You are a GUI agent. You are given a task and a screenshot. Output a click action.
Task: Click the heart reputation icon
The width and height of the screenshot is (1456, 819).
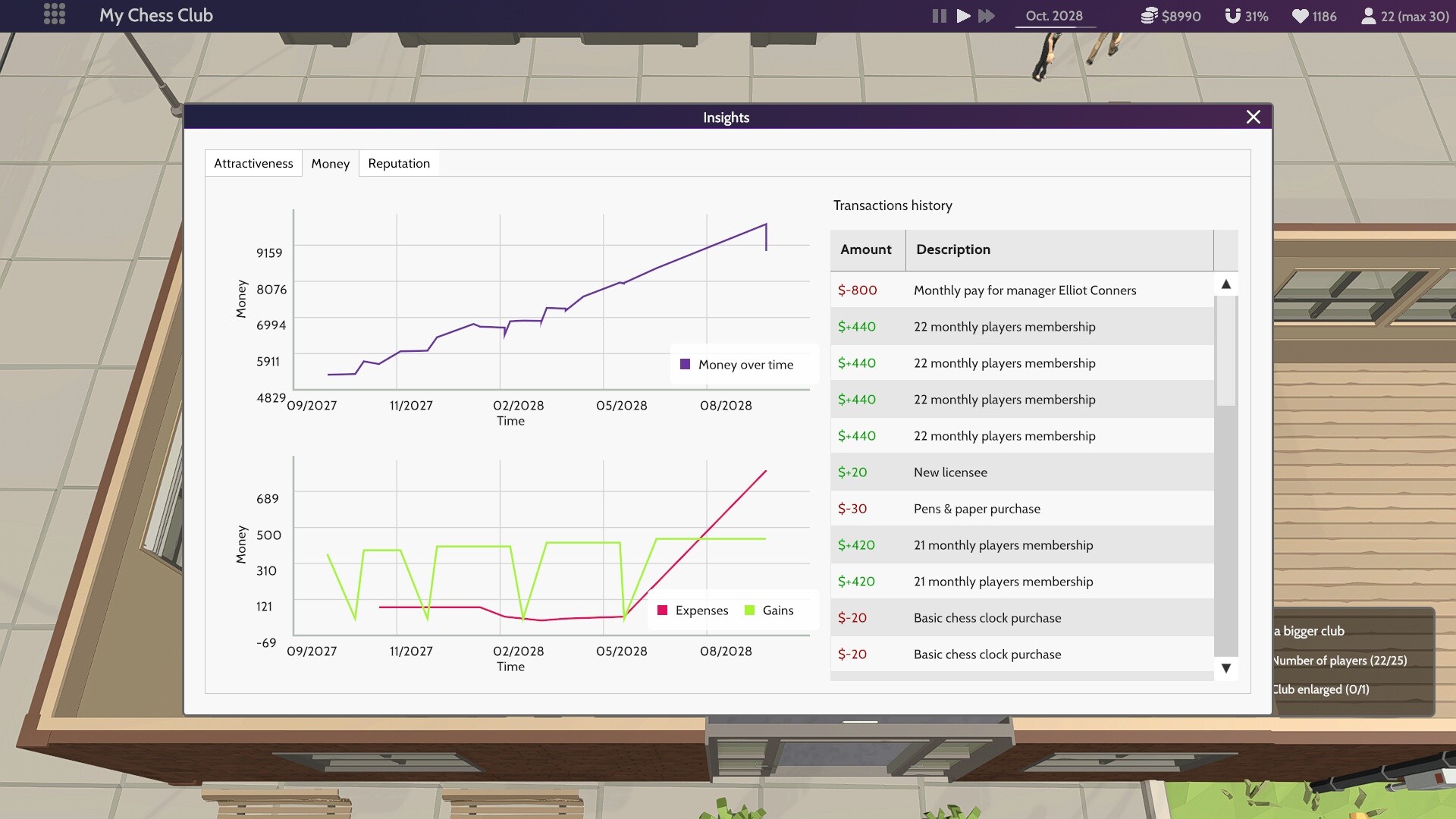(1300, 15)
